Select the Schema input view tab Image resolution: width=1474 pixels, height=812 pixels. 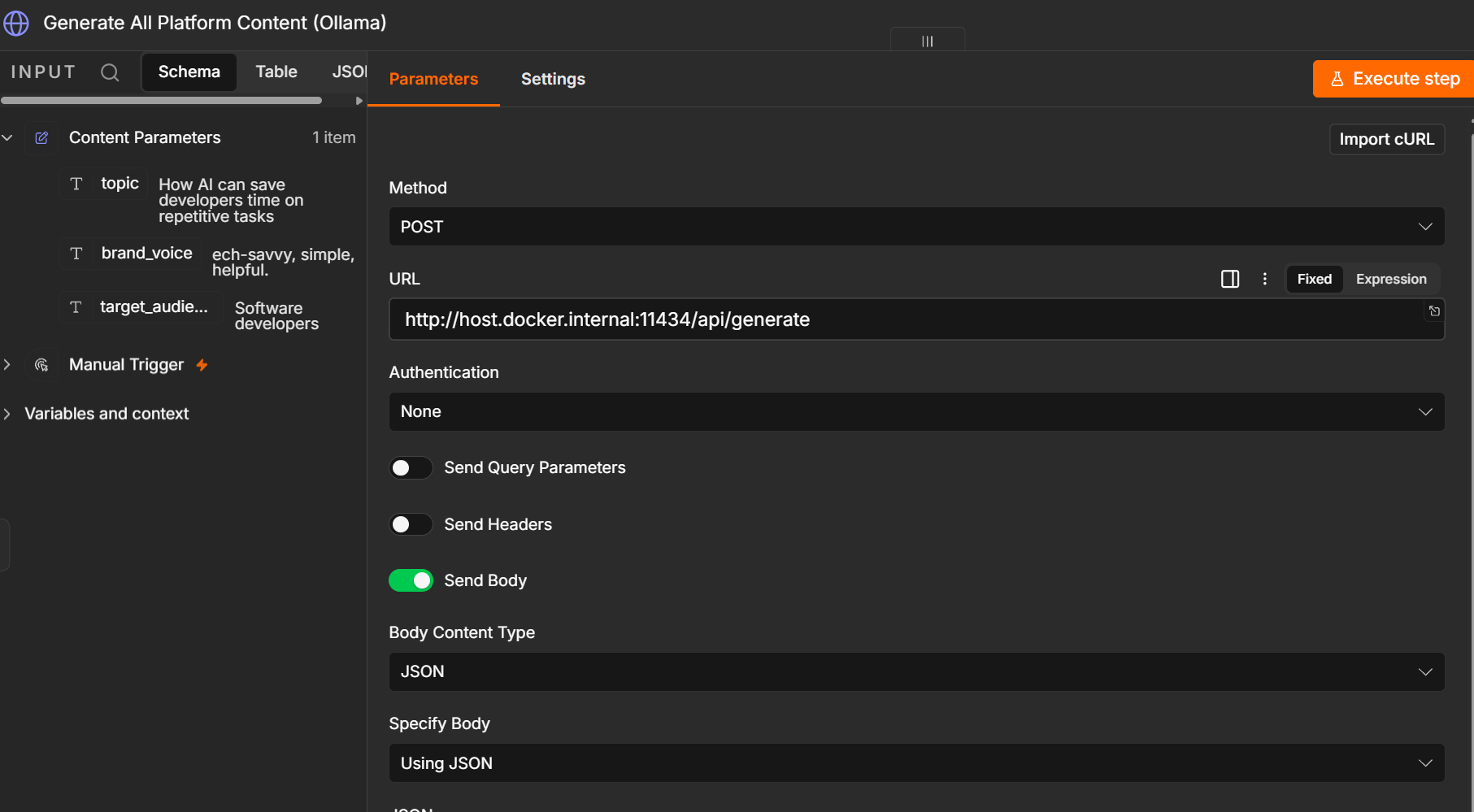(x=189, y=72)
